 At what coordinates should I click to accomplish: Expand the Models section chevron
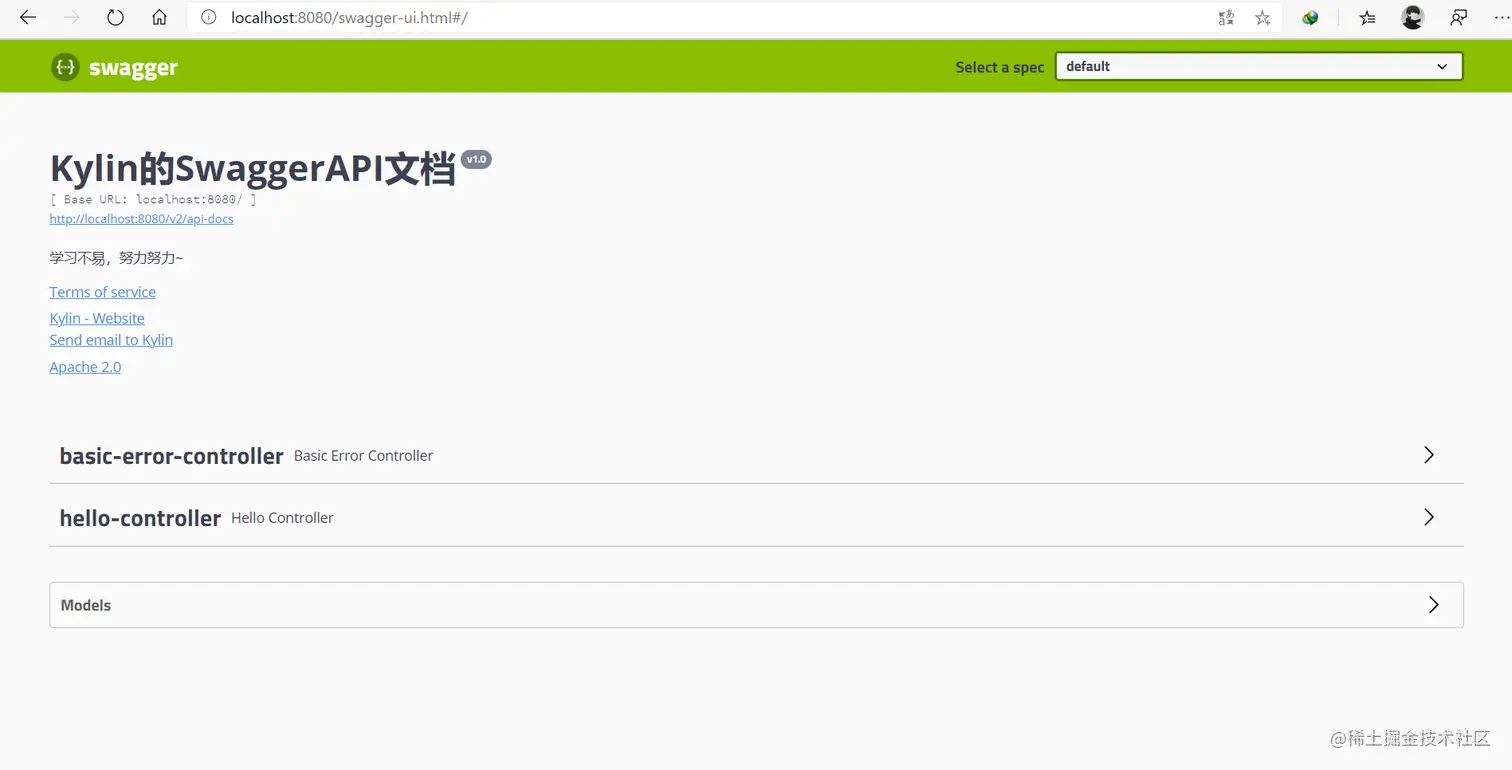tap(1433, 605)
